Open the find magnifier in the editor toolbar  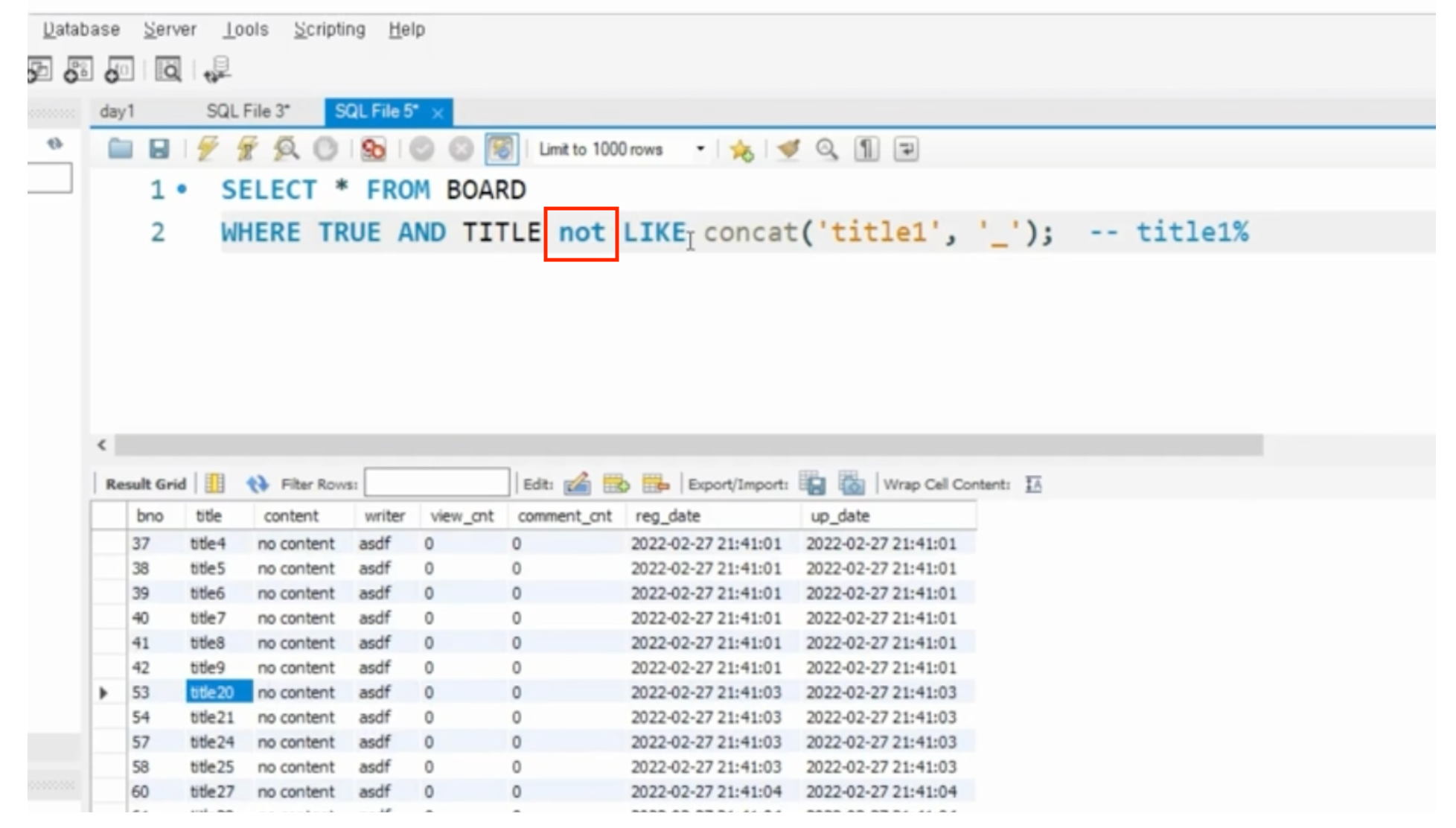click(827, 150)
